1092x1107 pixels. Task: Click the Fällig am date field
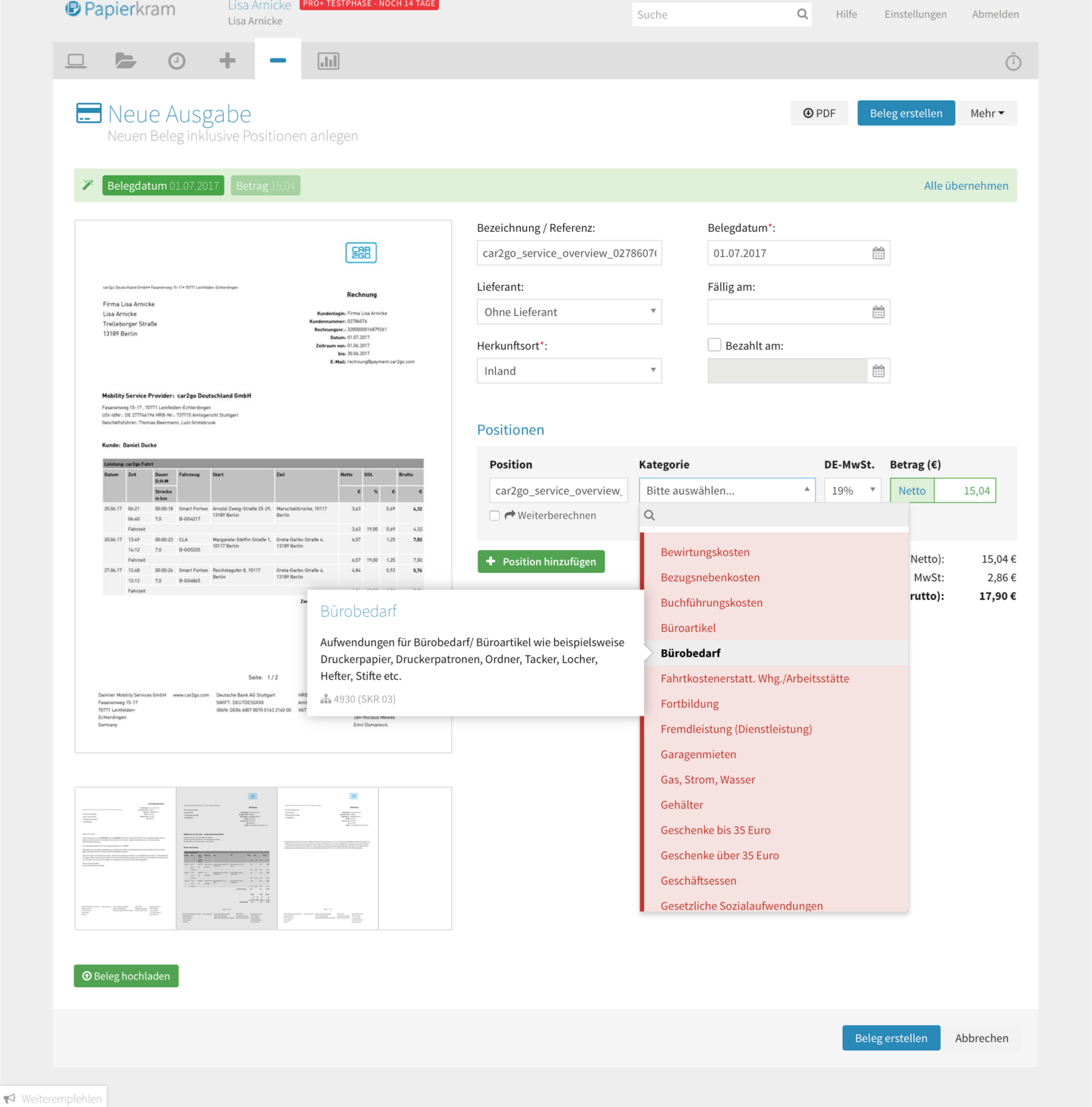tap(789, 312)
